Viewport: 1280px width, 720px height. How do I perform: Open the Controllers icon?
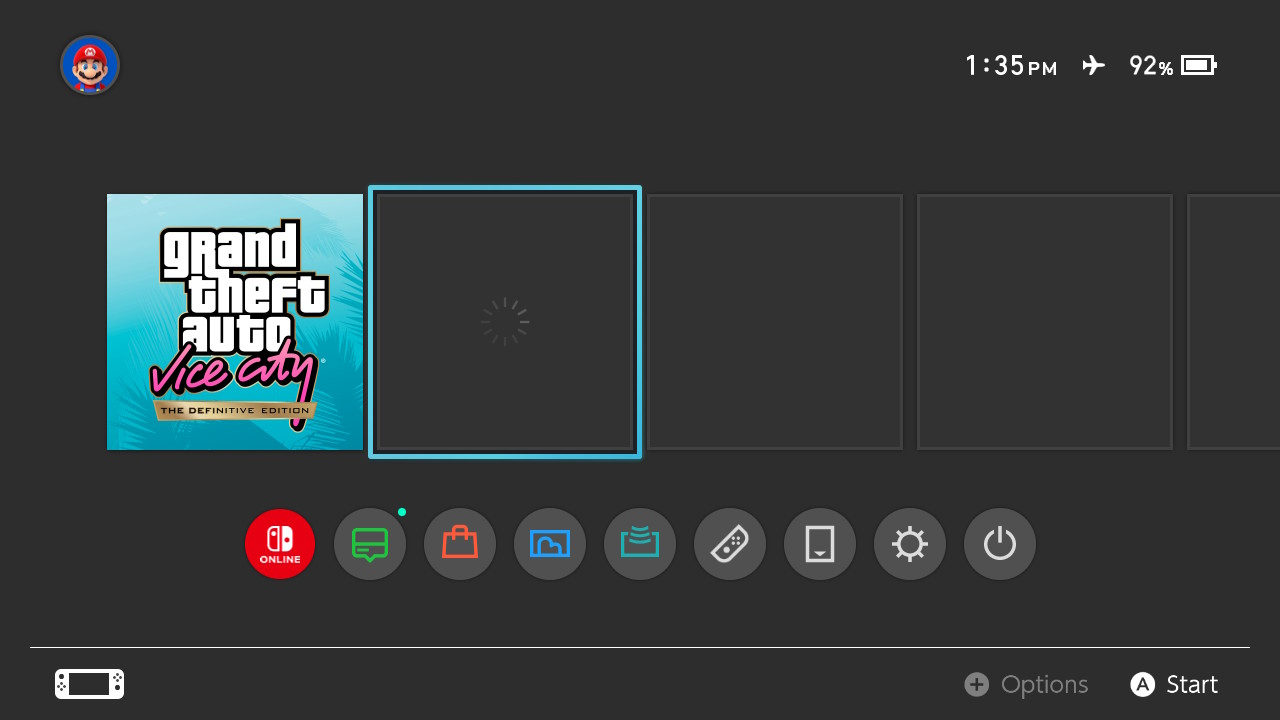pyautogui.click(x=730, y=544)
